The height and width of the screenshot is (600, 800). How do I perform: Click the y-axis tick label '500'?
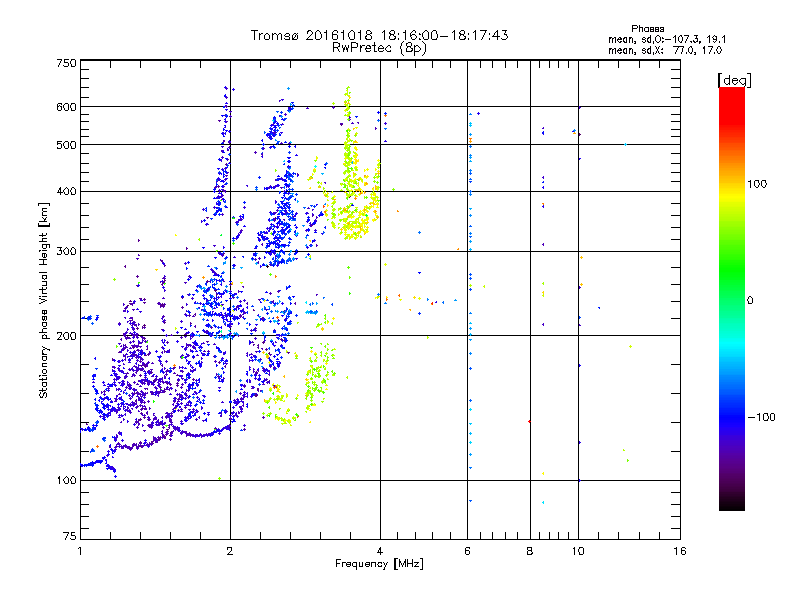(x=66, y=145)
